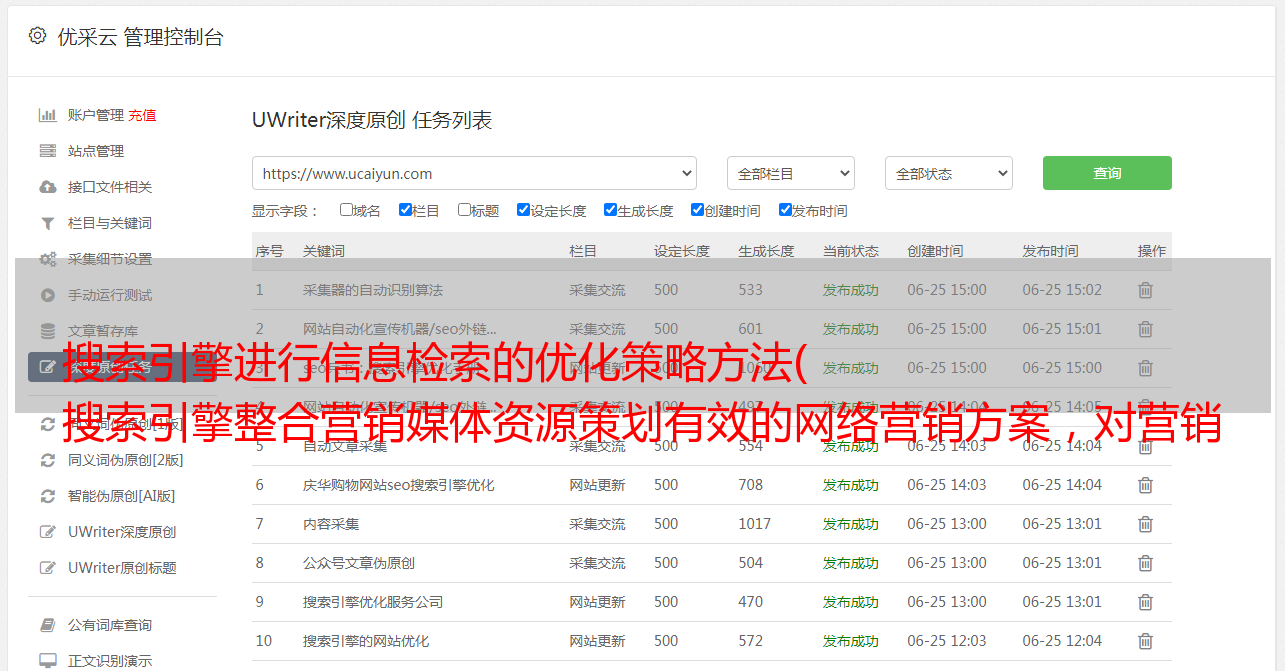
Task: Click the 公有词库查询 book icon
Action: pyautogui.click(x=47, y=625)
